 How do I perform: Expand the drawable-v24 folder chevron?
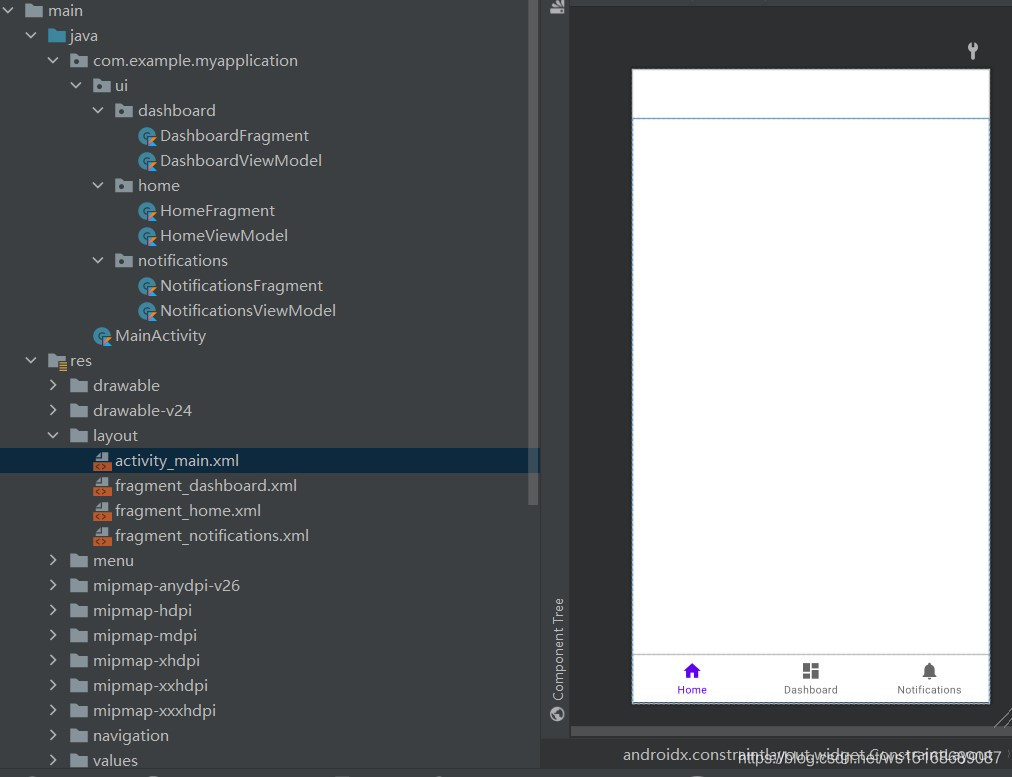click(54, 410)
